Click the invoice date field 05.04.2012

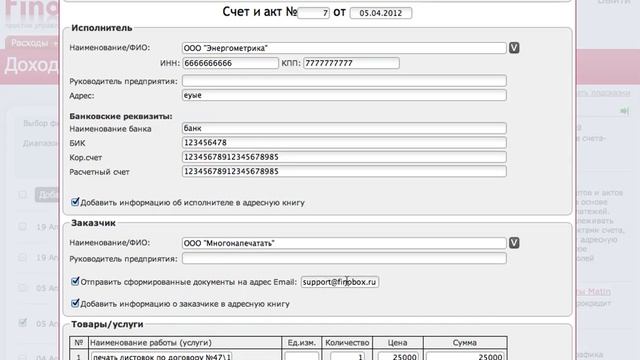pyautogui.click(x=381, y=13)
